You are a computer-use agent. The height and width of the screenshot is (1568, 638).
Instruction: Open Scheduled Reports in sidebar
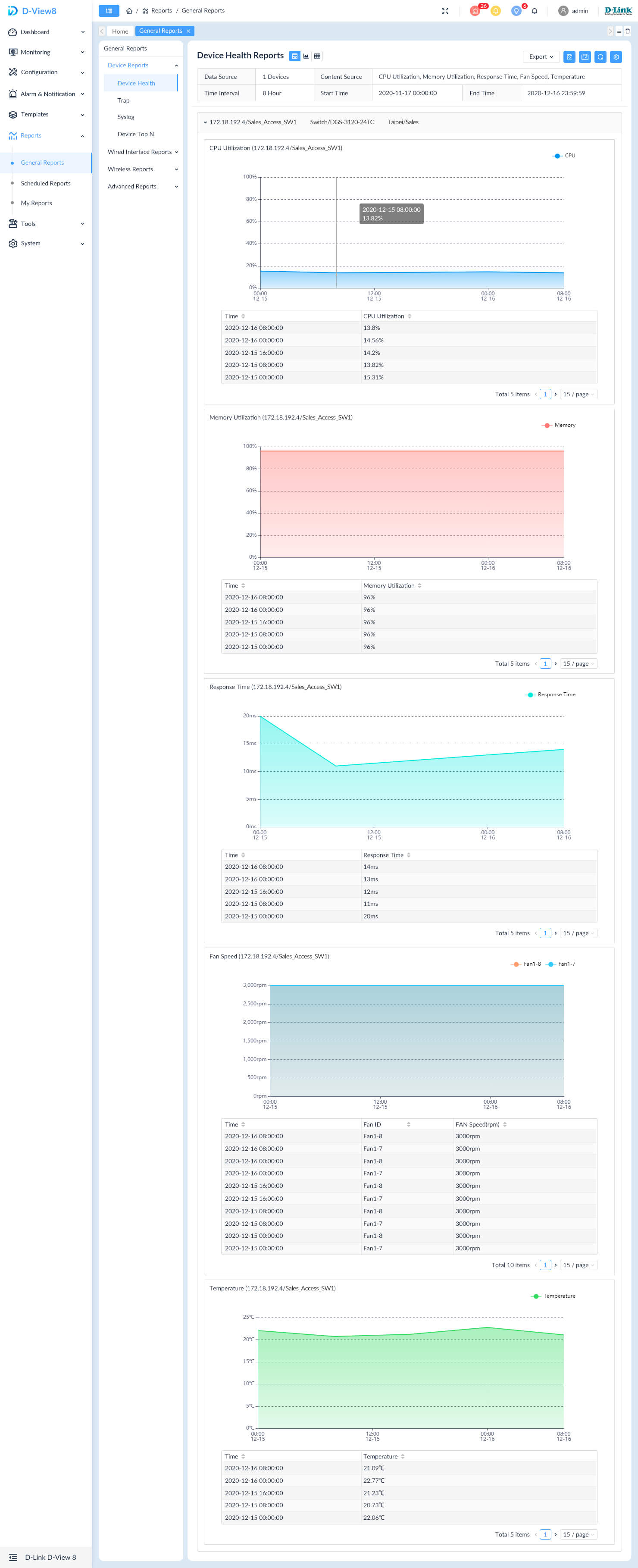point(46,183)
